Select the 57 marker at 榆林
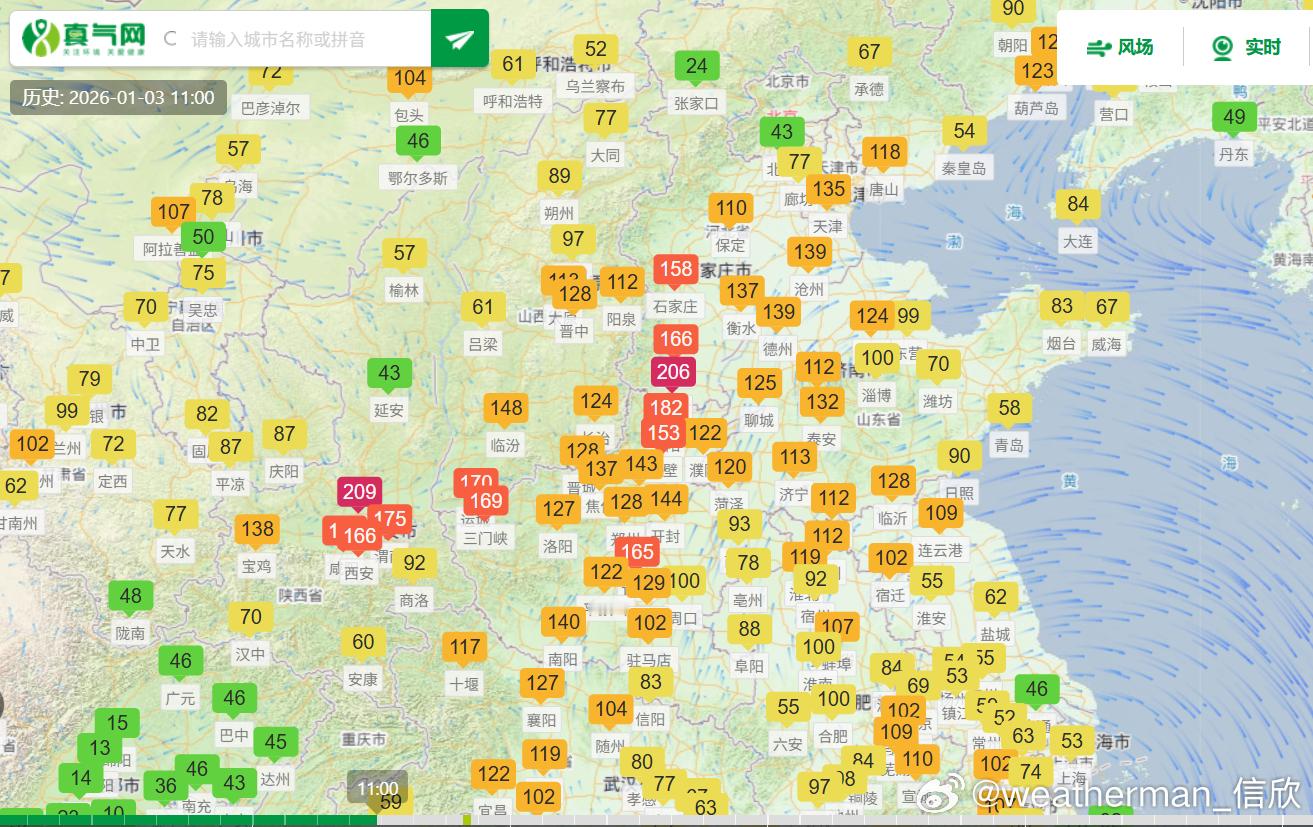 click(404, 255)
